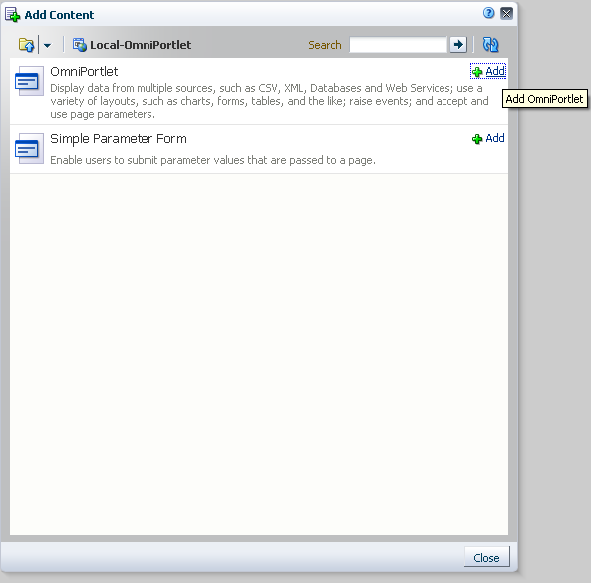Click the Local-OmniPortlet producer icon
Screen dimensions: 592x583
(x=80, y=45)
